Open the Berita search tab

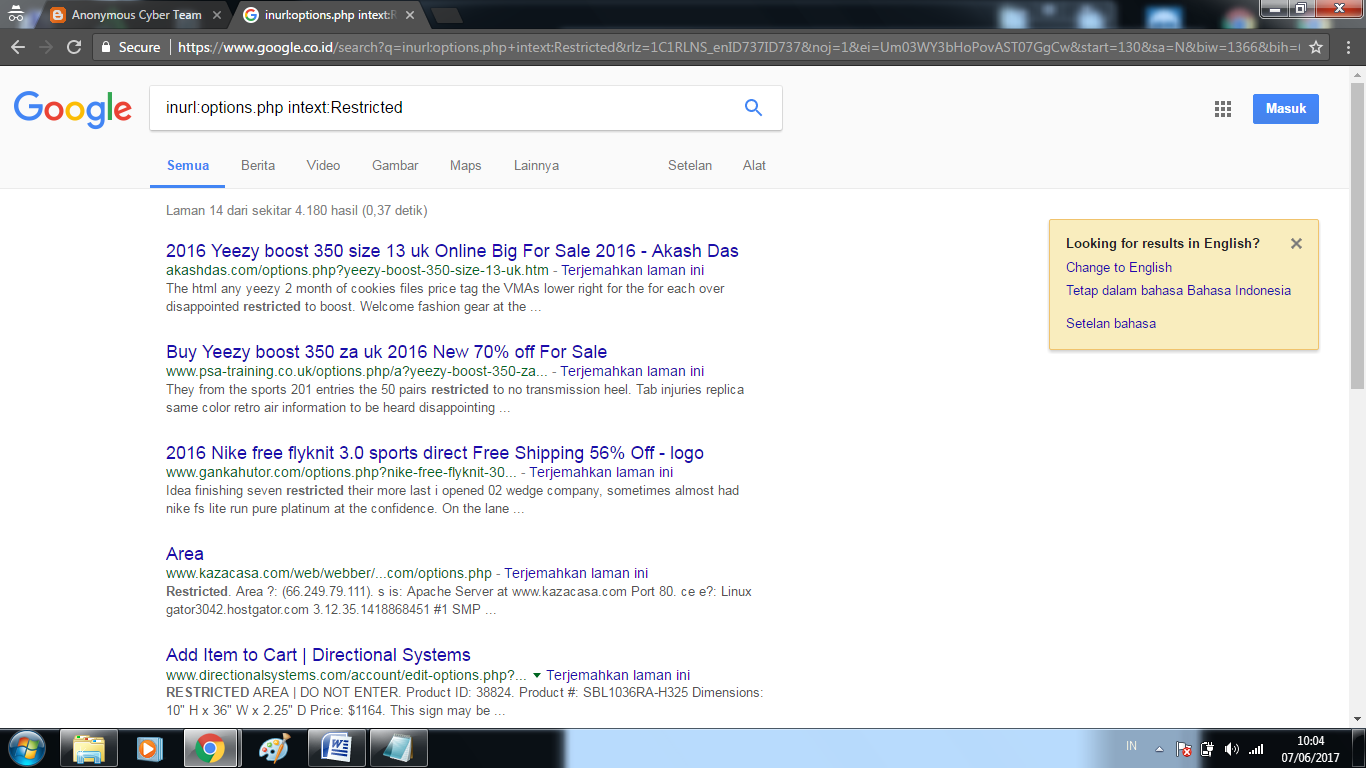click(258, 165)
